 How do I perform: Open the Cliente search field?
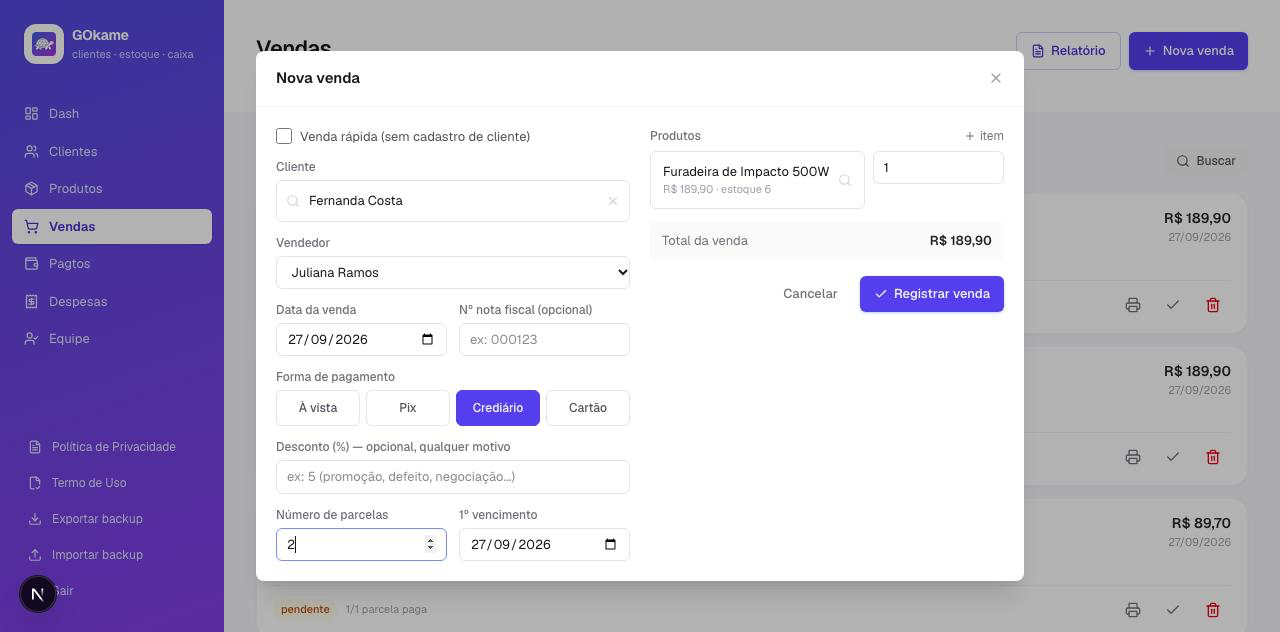click(453, 201)
